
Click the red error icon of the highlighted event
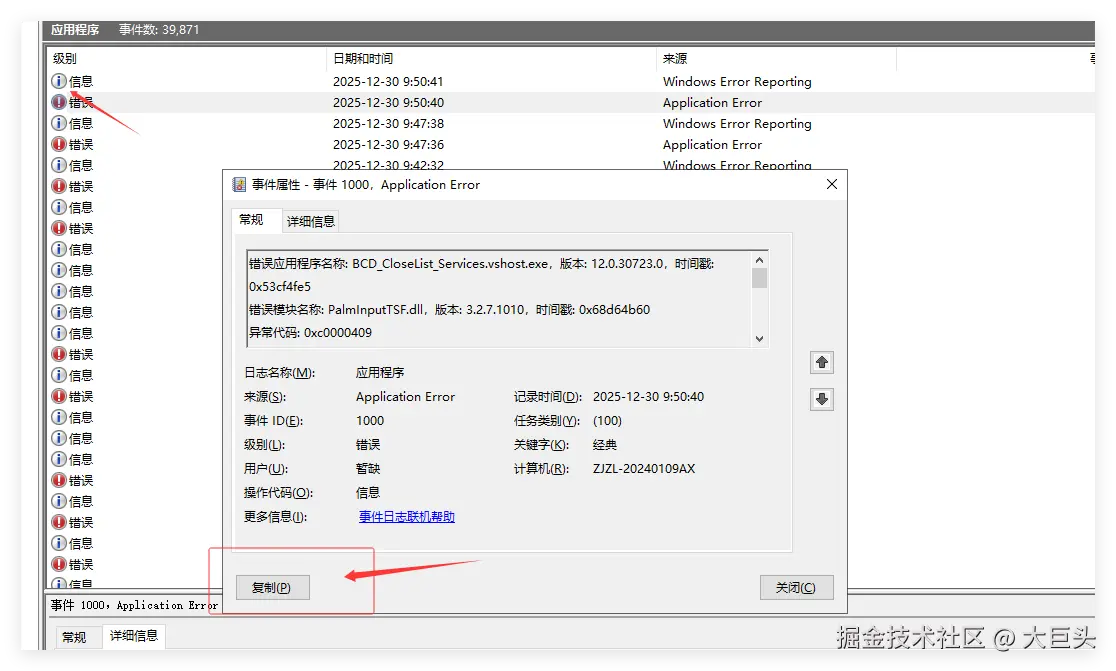click(58, 102)
